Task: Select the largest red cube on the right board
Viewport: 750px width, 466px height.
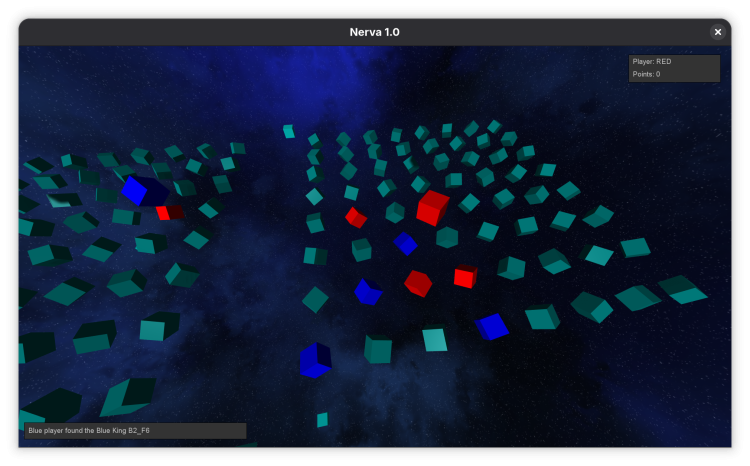Action: tap(432, 208)
